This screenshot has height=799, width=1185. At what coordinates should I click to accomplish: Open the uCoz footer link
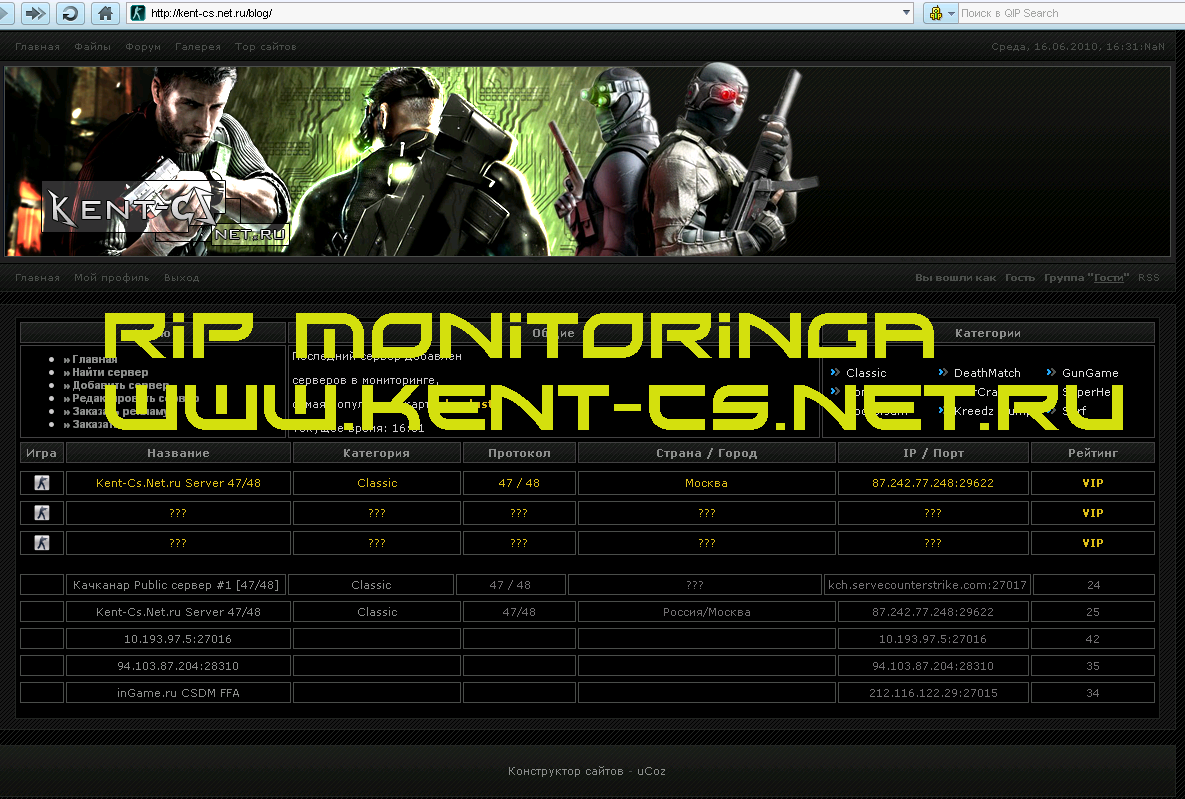click(x=651, y=771)
